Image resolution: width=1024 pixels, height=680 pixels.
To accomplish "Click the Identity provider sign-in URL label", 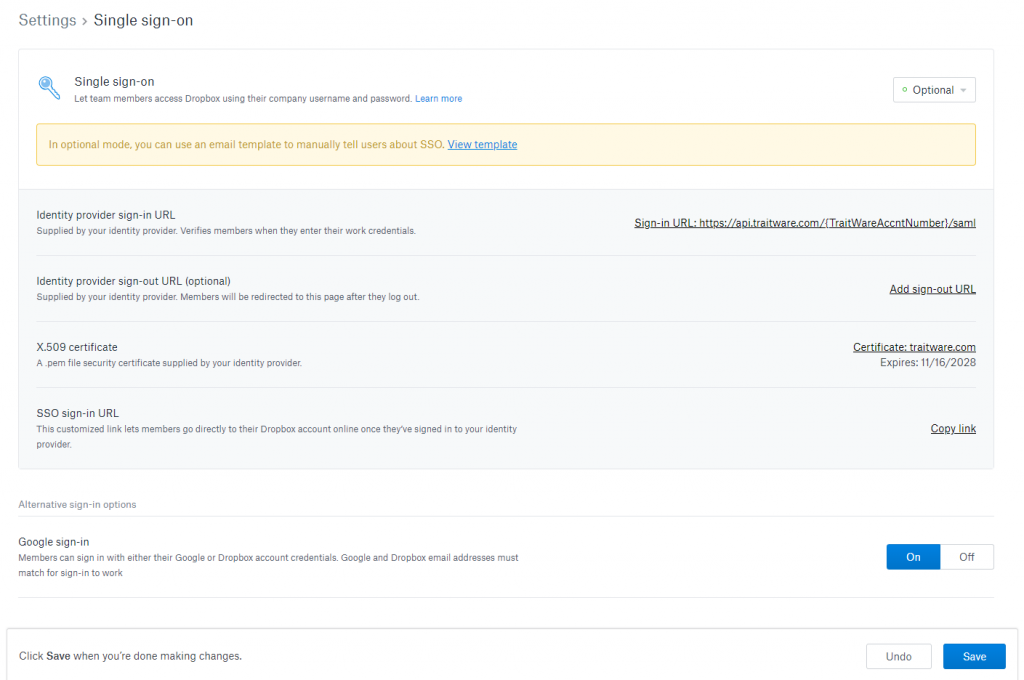I will coord(106,215).
